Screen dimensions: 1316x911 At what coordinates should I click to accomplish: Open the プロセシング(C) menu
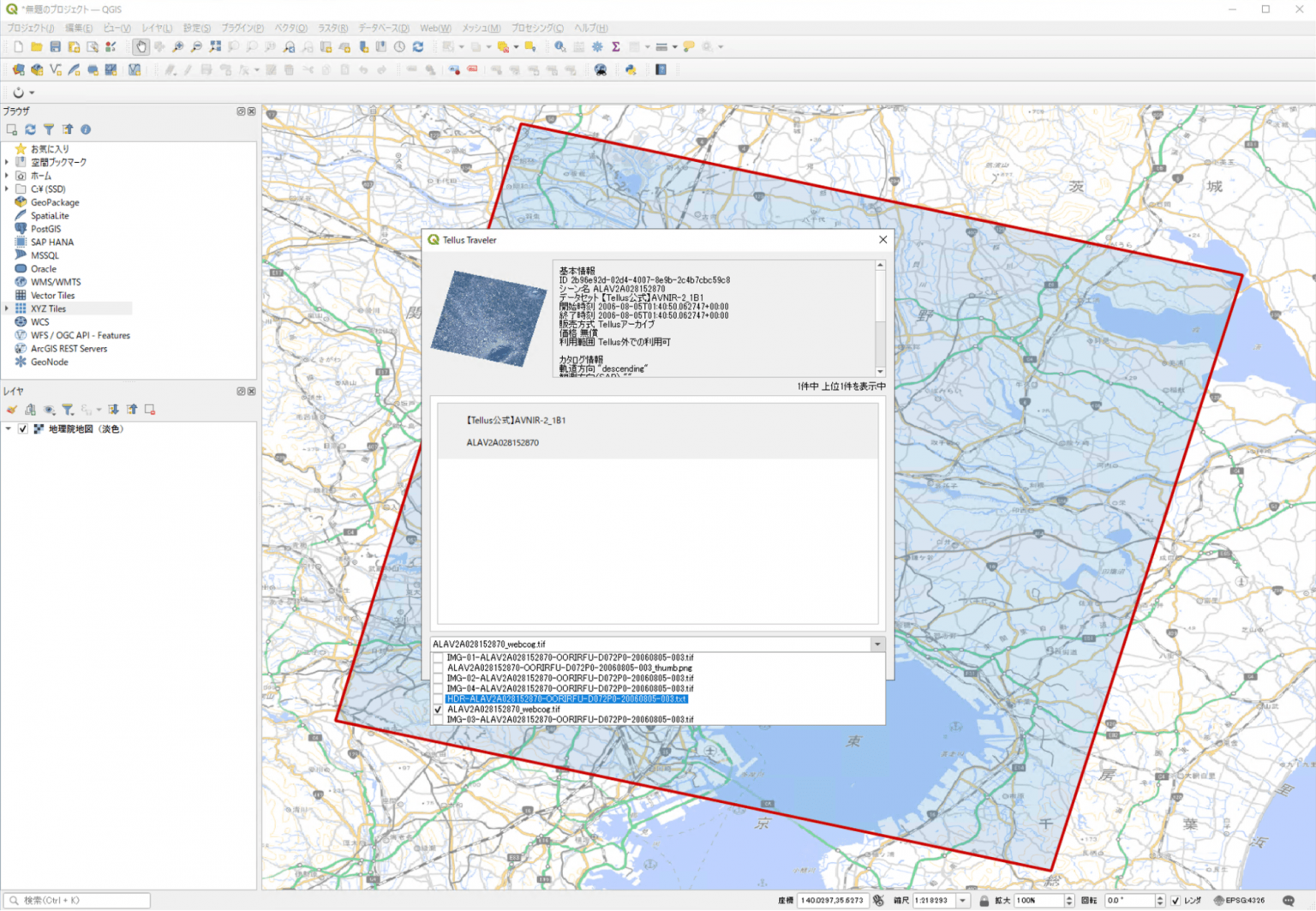537,28
